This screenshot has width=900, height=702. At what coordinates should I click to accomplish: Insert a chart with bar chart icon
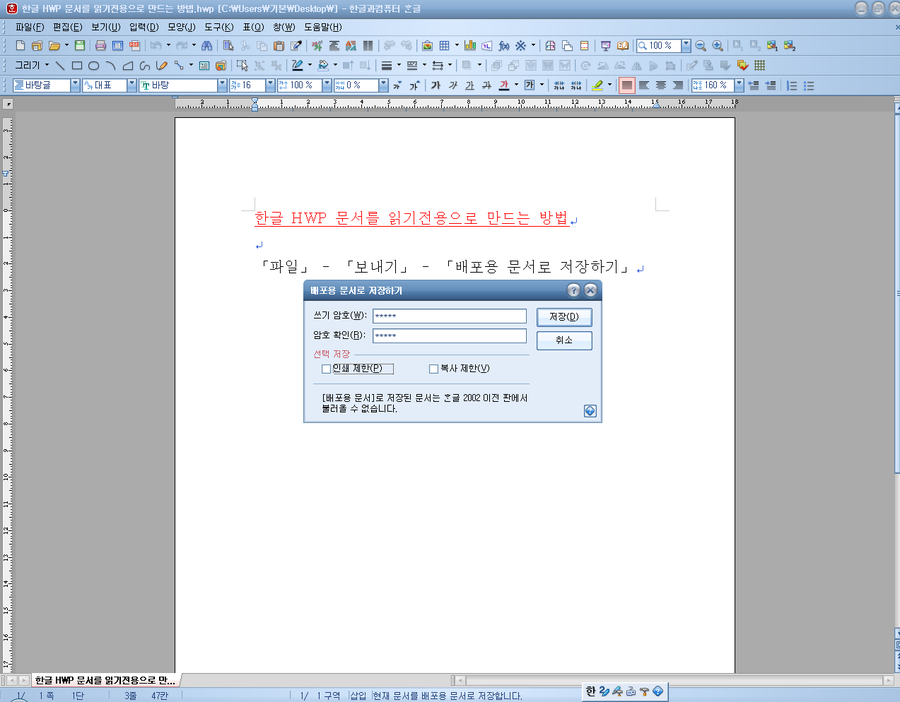470,46
